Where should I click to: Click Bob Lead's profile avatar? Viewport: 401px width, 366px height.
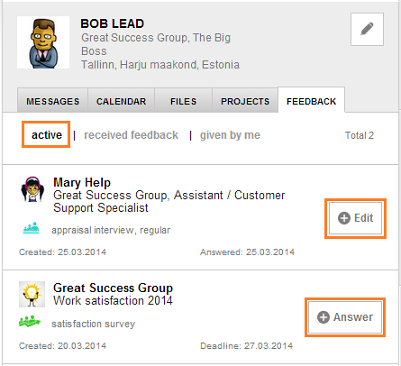43,42
